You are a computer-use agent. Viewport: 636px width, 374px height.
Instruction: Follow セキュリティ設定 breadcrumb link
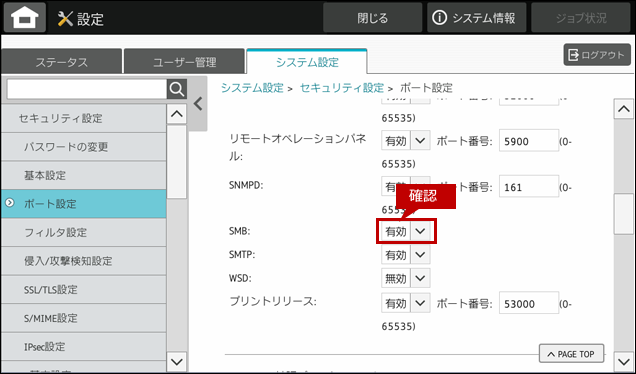(342, 88)
